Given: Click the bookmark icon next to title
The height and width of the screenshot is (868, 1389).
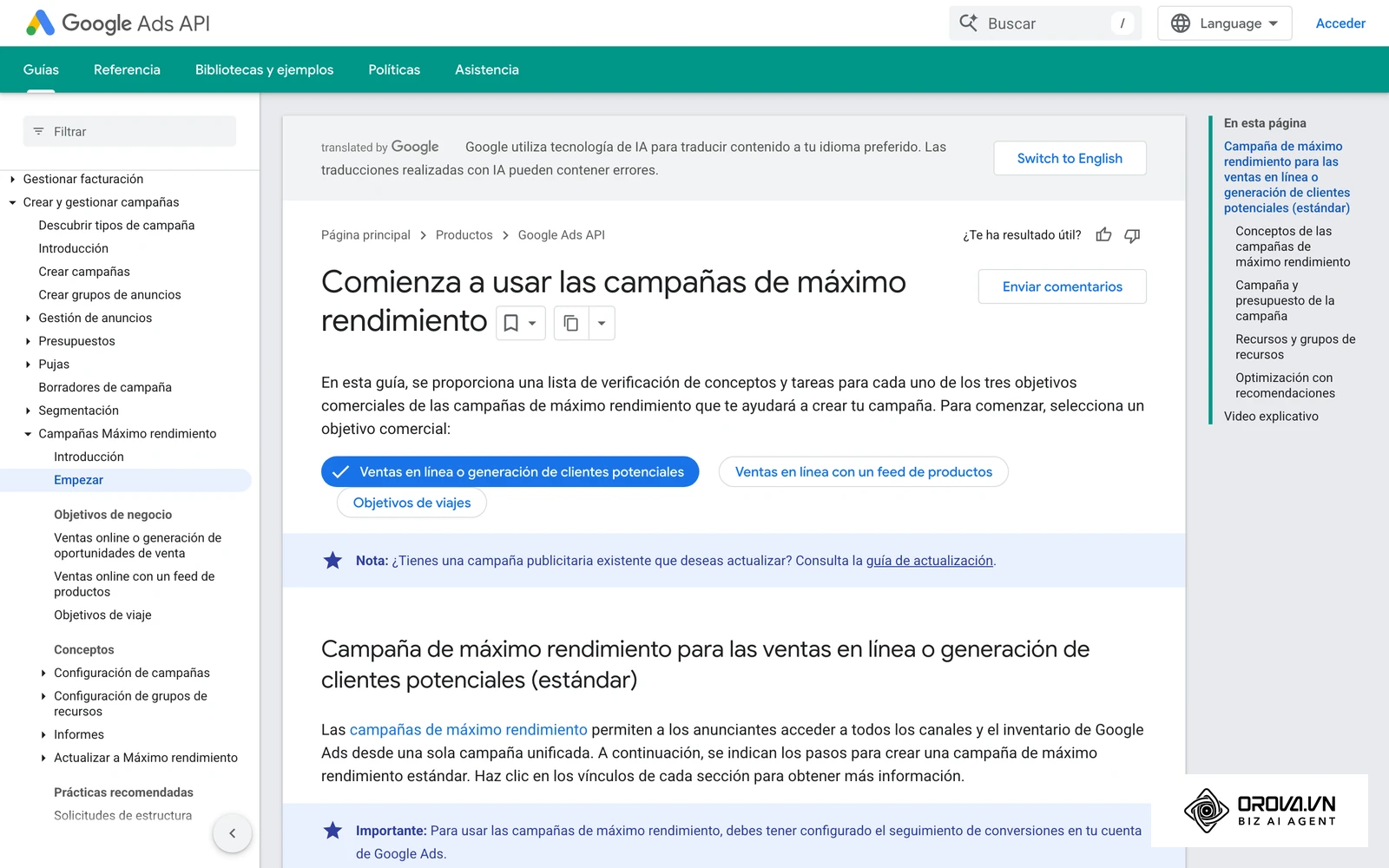Looking at the screenshot, I should click(x=511, y=323).
